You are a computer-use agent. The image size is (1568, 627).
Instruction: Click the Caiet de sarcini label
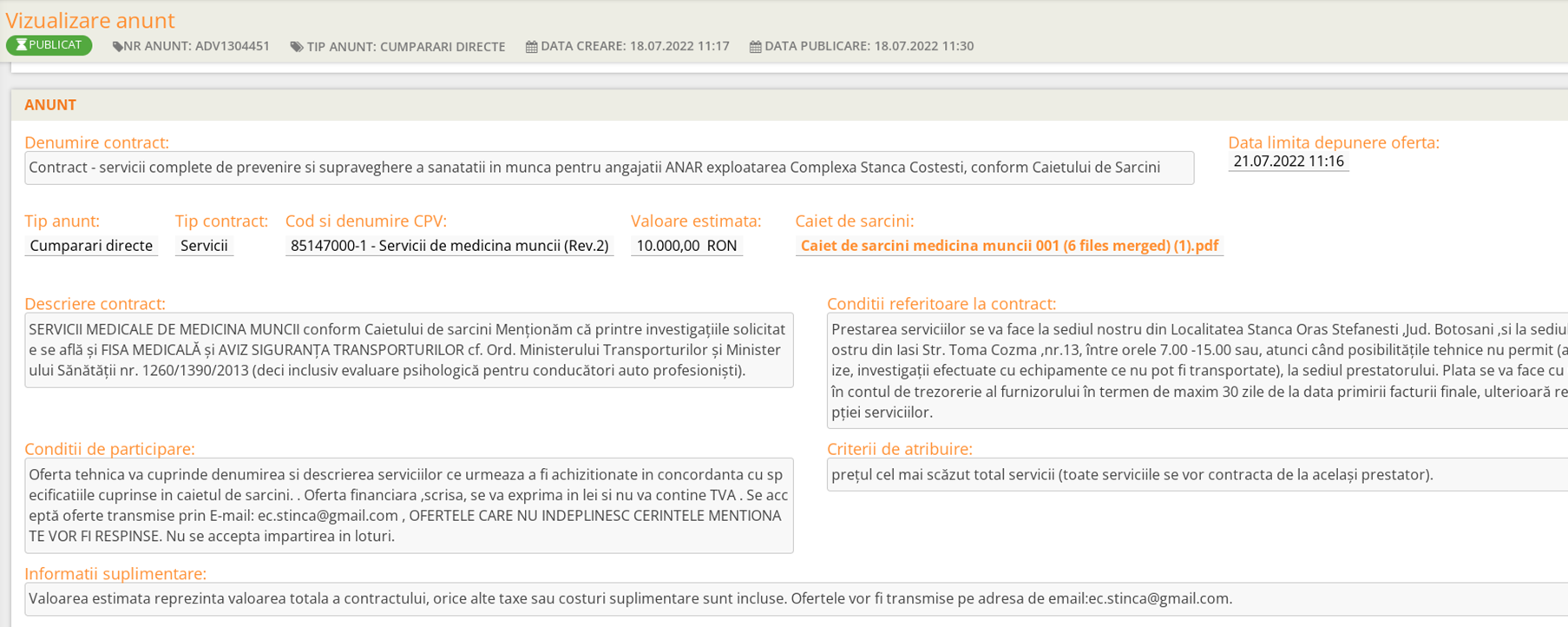[x=855, y=221]
